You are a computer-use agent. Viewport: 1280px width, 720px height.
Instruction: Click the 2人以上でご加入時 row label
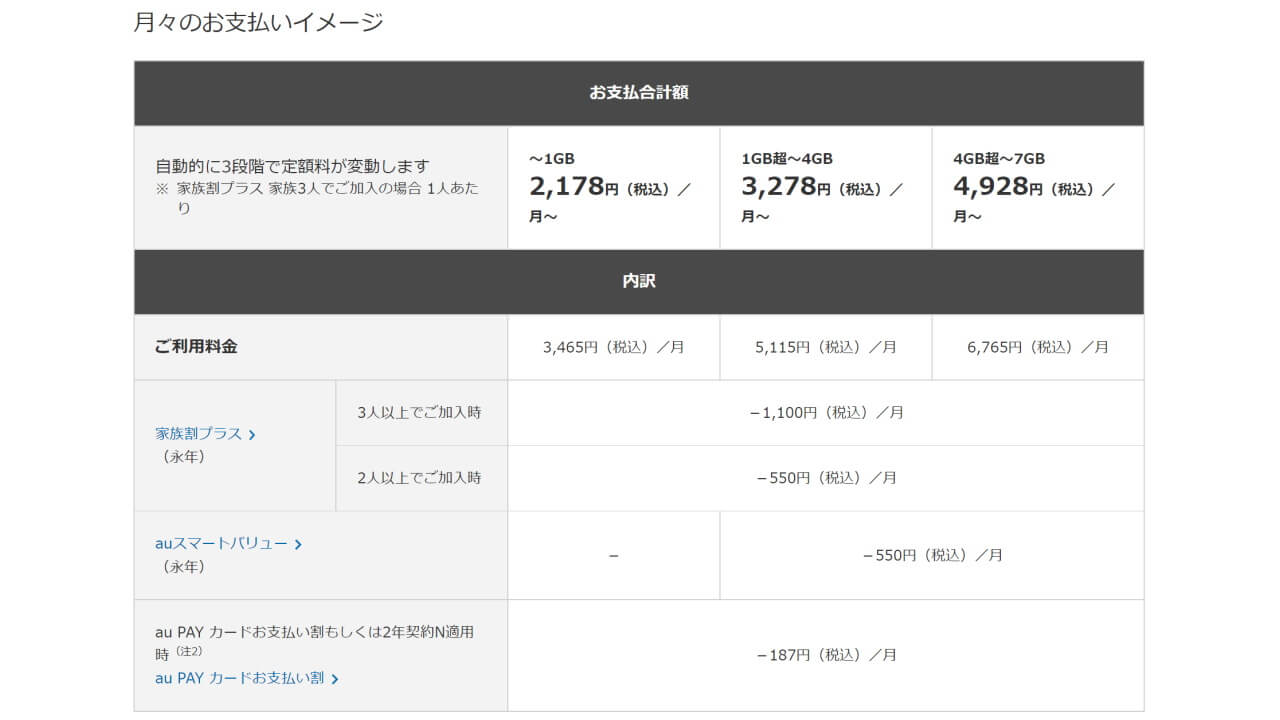coord(419,478)
